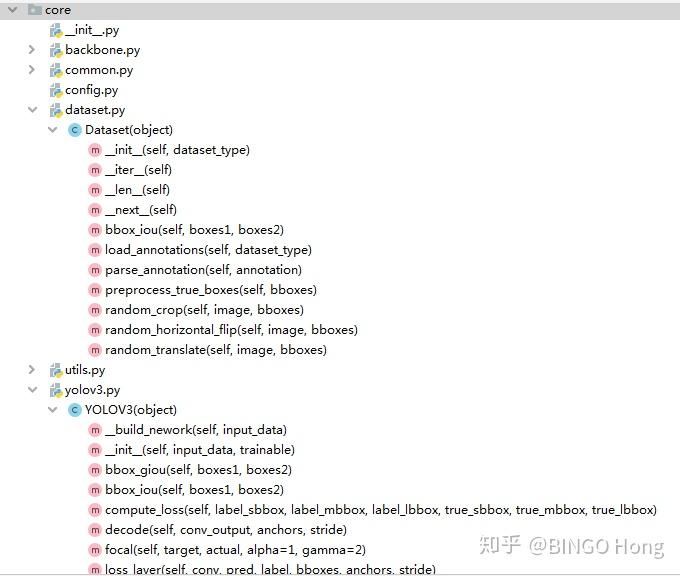Select random_horizontal_flip(self, image, bboxes) method

pos(232,330)
